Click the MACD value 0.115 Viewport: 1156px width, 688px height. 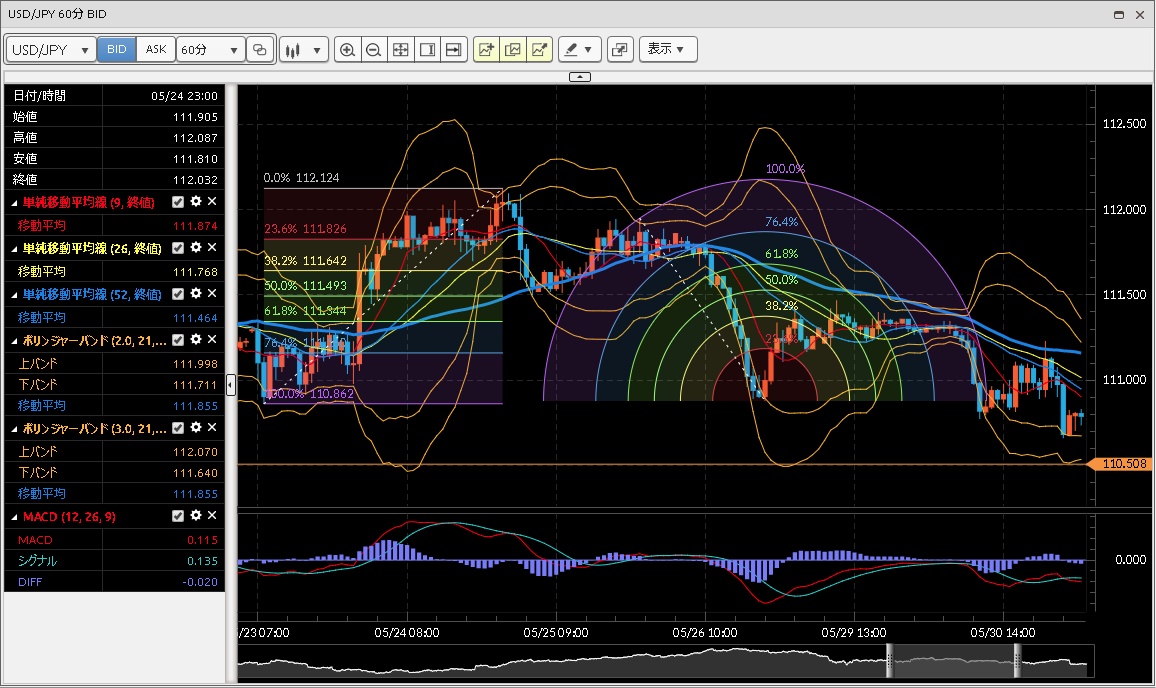pyautogui.click(x=202, y=540)
